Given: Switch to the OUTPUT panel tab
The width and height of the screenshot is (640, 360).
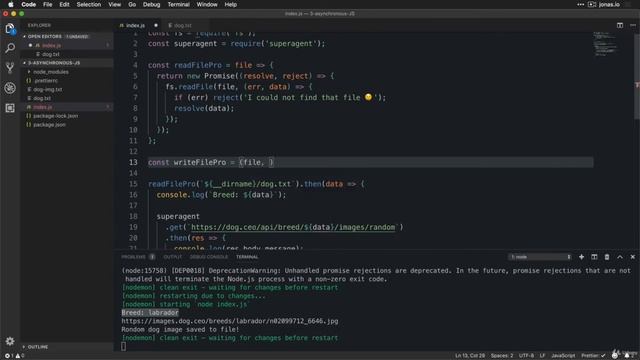Looking at the screenshot, I should 173,257.
